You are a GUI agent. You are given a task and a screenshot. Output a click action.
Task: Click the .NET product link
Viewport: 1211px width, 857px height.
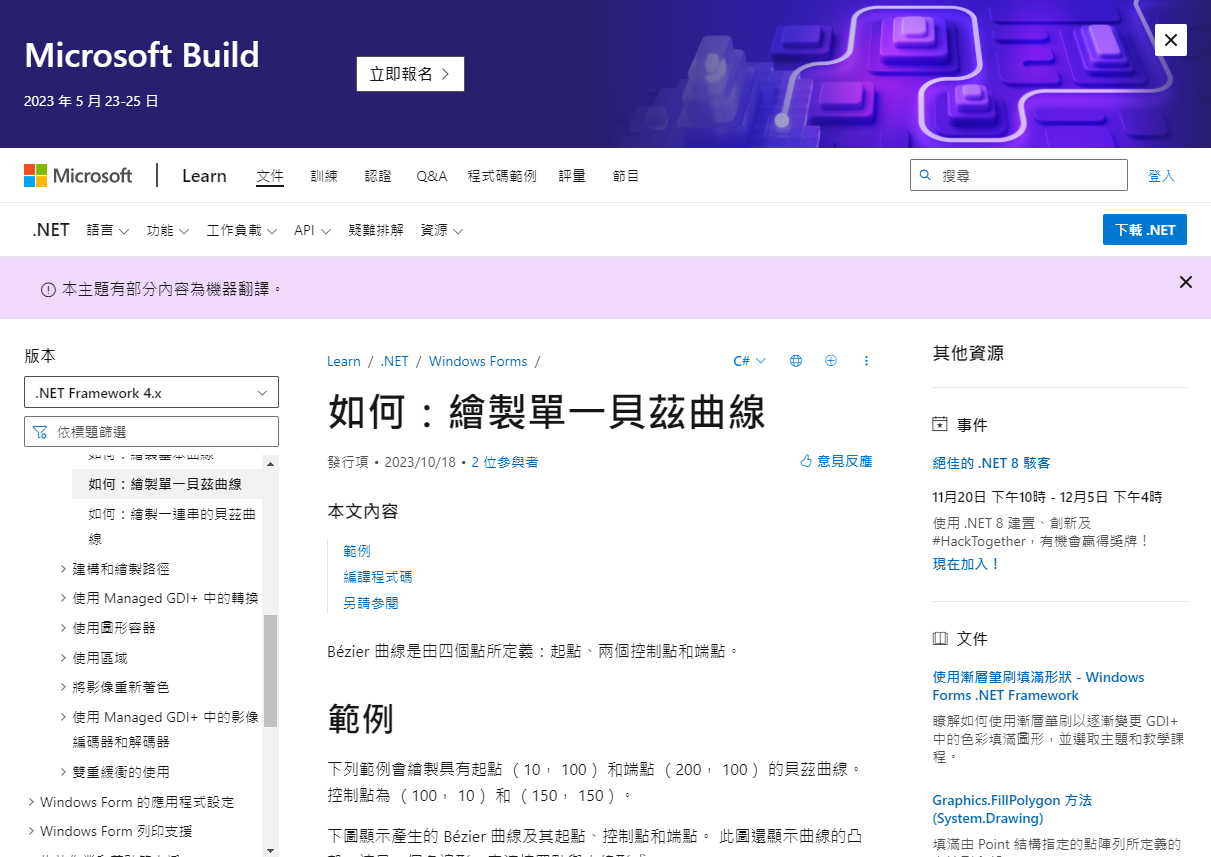tap(51, 230)
